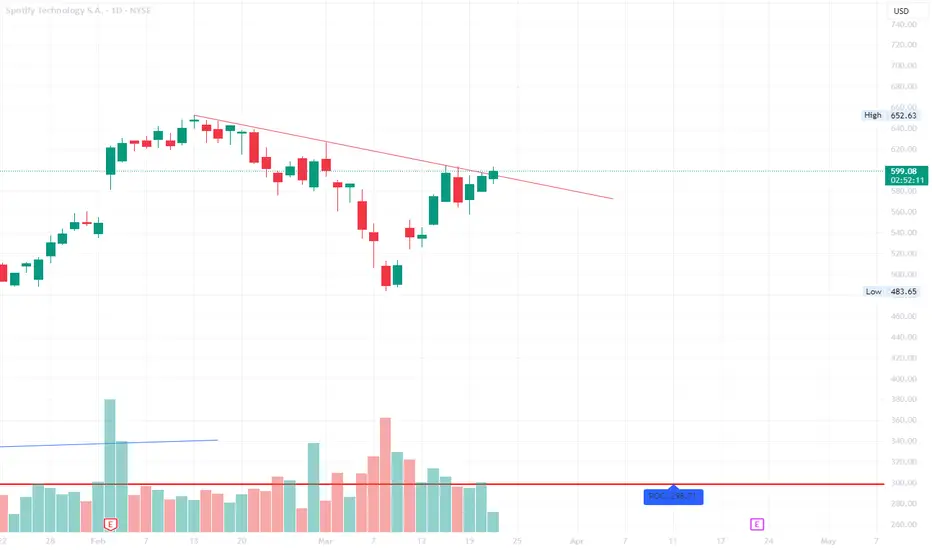Click the blue POC price label
The width and height of the screenshot is (932, 550).
[673, 496]
